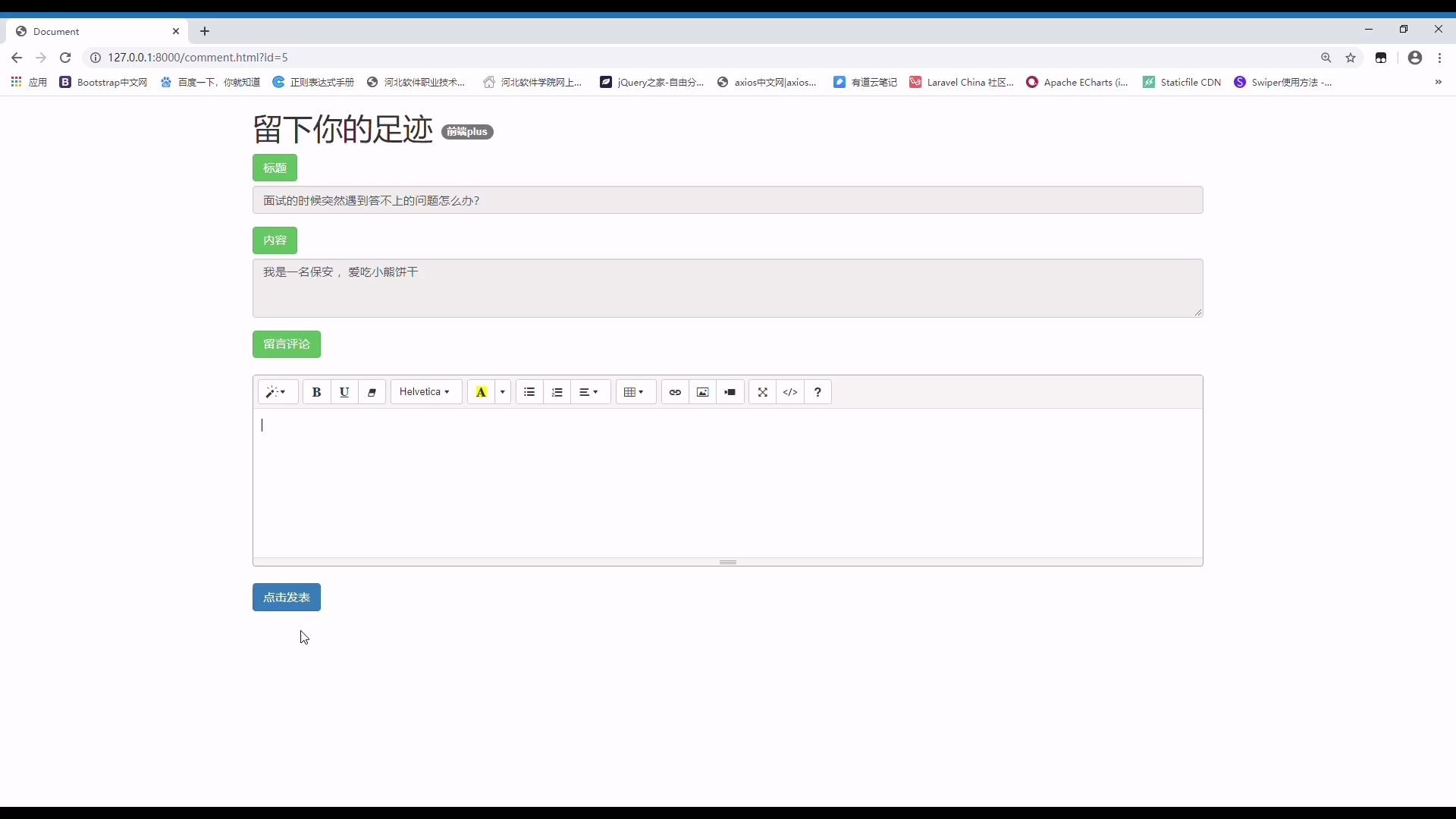1456x819 pixels.
Task: Toggle underline formatting in editor
Action: point(344,392)
